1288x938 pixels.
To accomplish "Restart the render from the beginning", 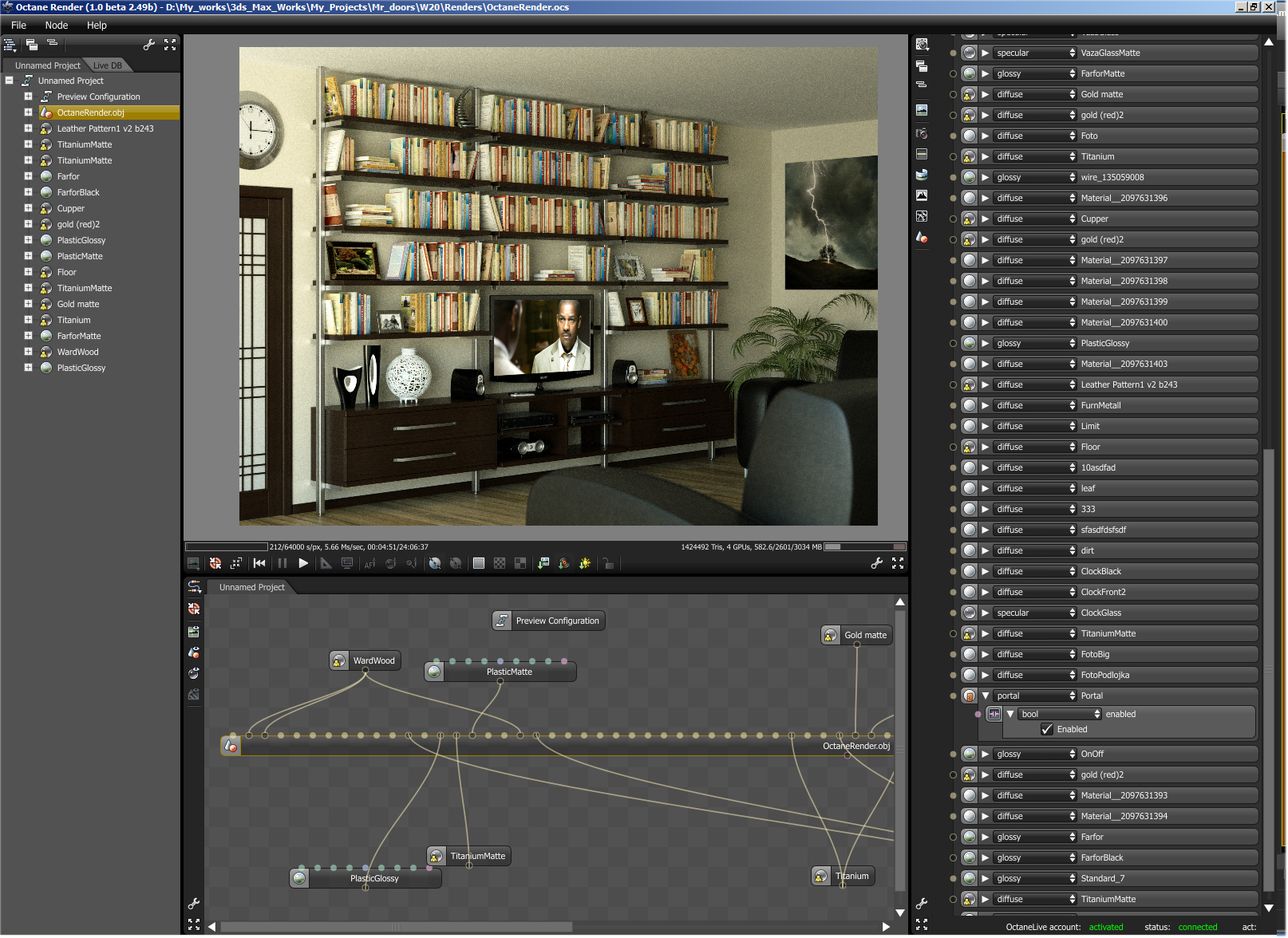I will click(259, 563).
